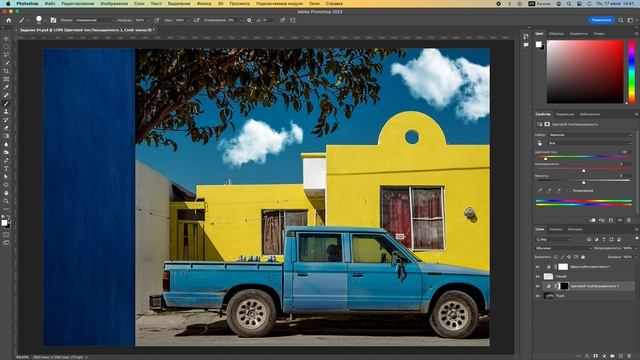Viewport: 640px width, 360px height.
Task: Open the search icon in options bar
Action: 621,20
